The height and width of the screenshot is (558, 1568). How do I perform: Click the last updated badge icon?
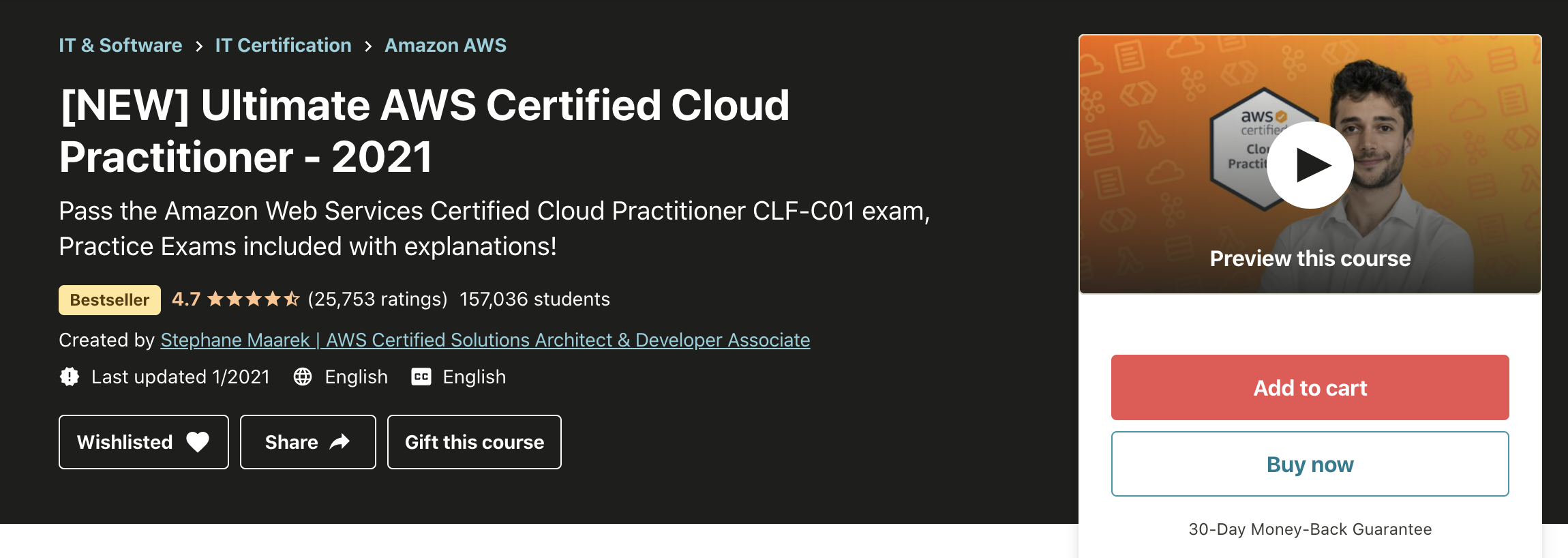(70, 377)
